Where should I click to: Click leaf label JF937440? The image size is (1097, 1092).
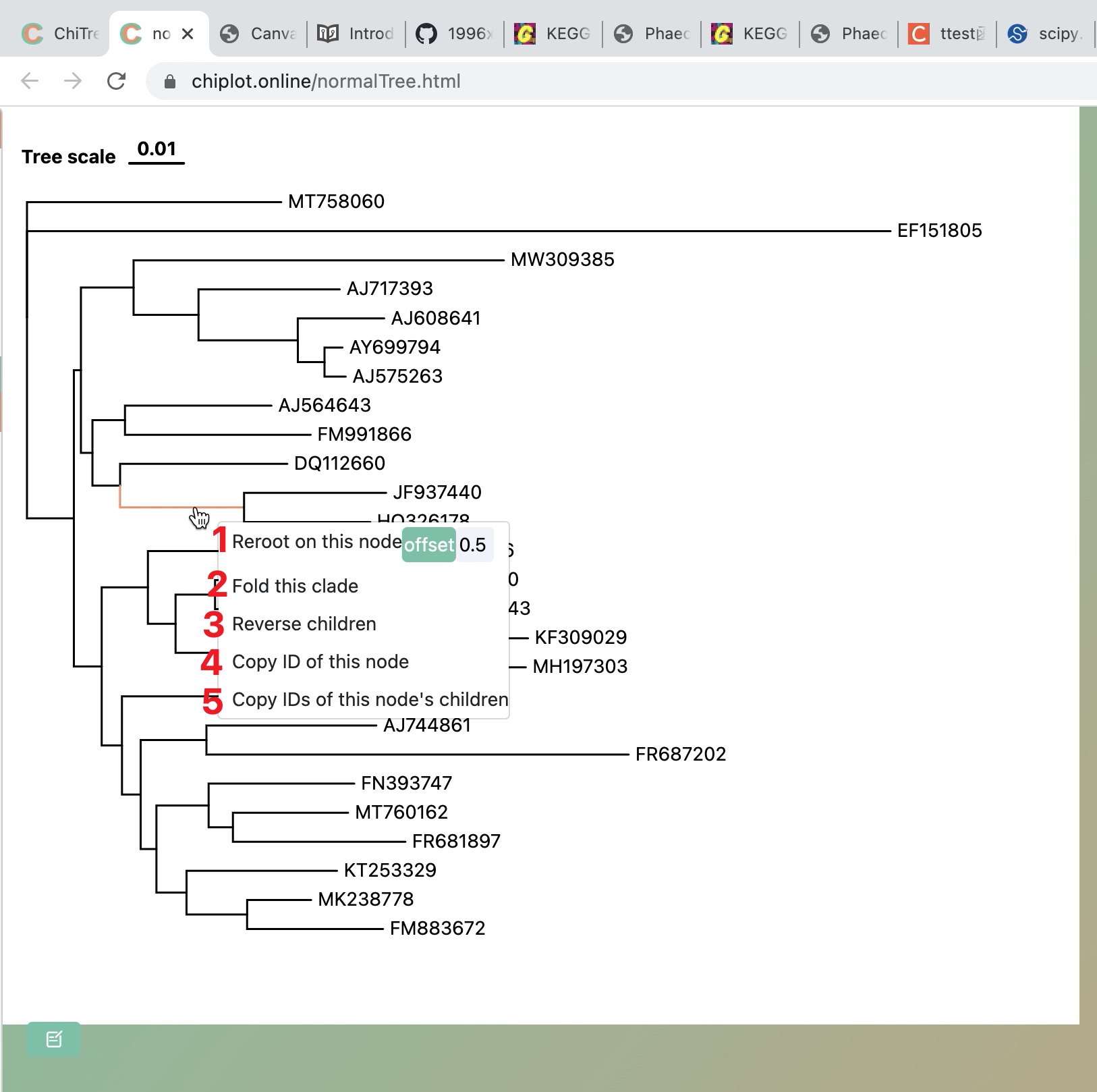click(437, 492)
